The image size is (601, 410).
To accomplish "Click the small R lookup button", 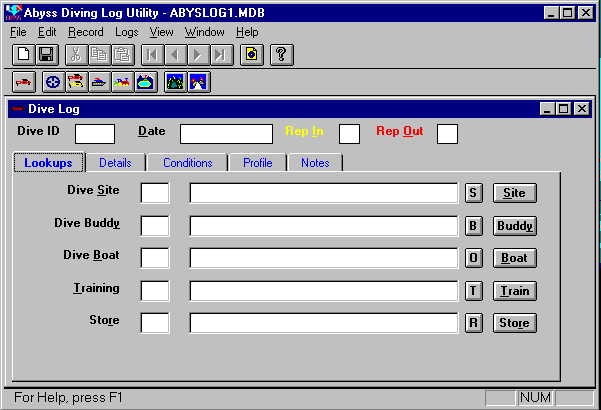I will (474, 323).
